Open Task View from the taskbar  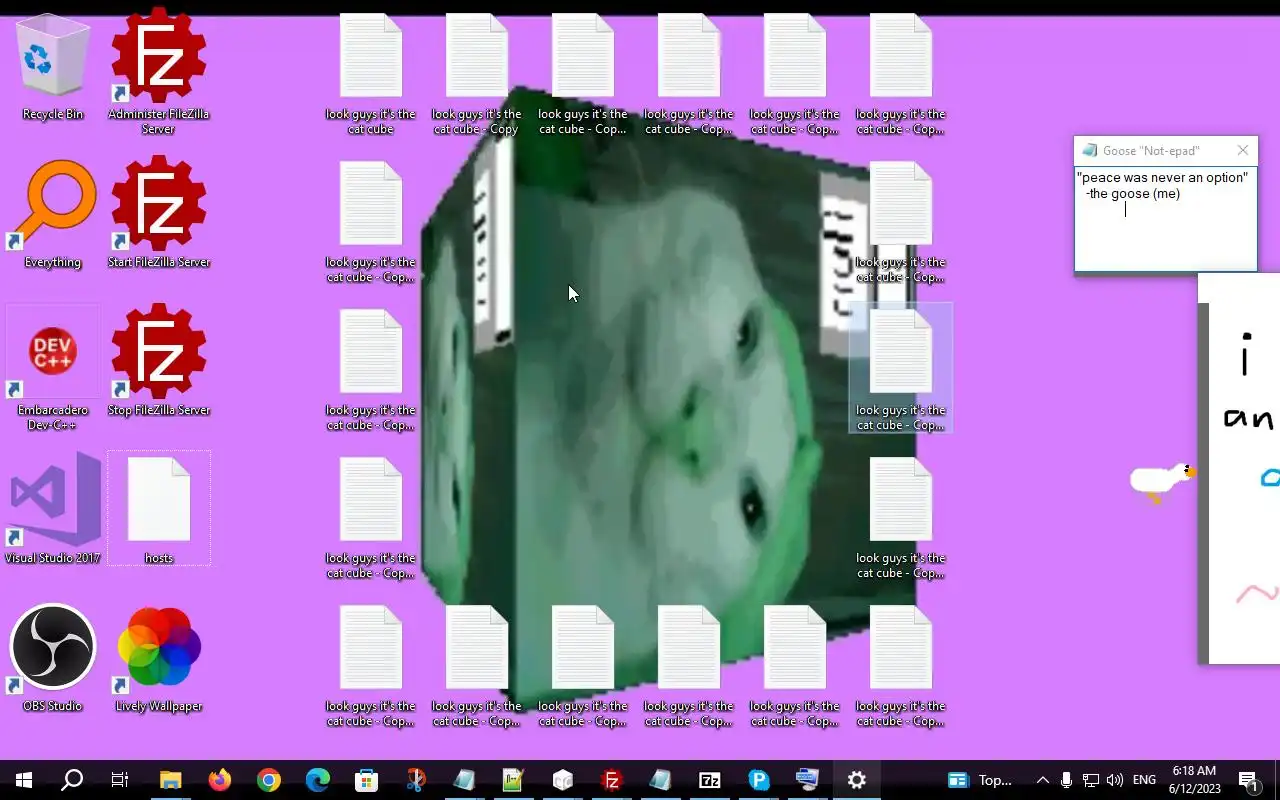120,780
